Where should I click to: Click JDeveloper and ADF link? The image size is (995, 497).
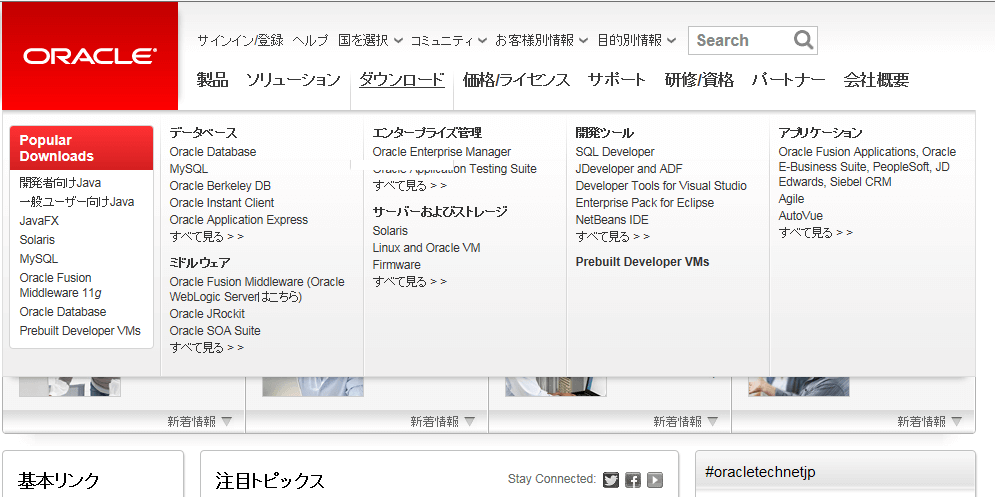(629, 169)
